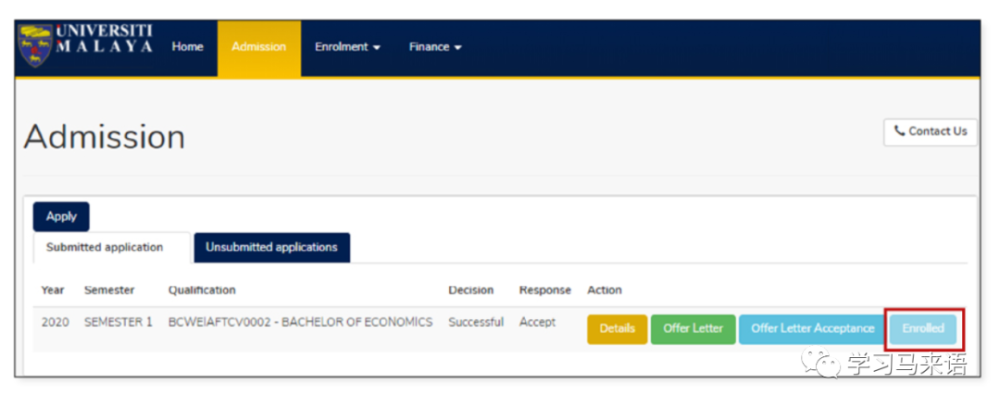Go to the Home menu item
This screenshot has height=408, width=1000.
(x=187, y=47)
